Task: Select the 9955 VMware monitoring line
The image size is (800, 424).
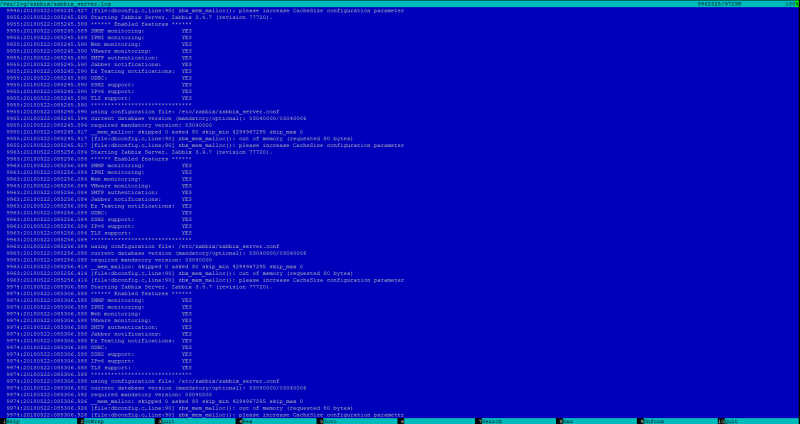Action: [x=99, y=51]
